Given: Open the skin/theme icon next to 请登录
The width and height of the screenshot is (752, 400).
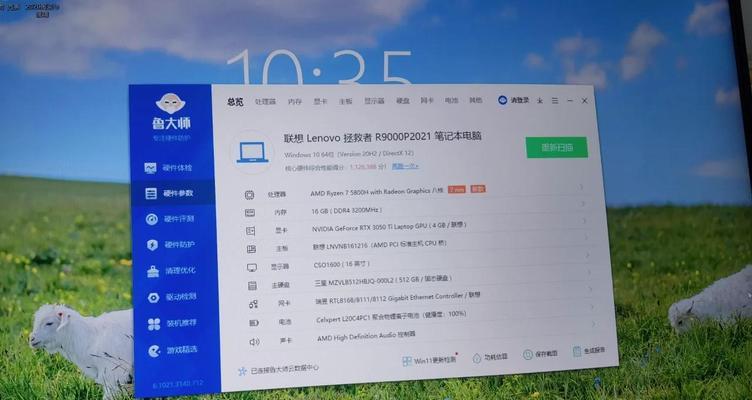Looking at the screenshot, I should 540,101.
